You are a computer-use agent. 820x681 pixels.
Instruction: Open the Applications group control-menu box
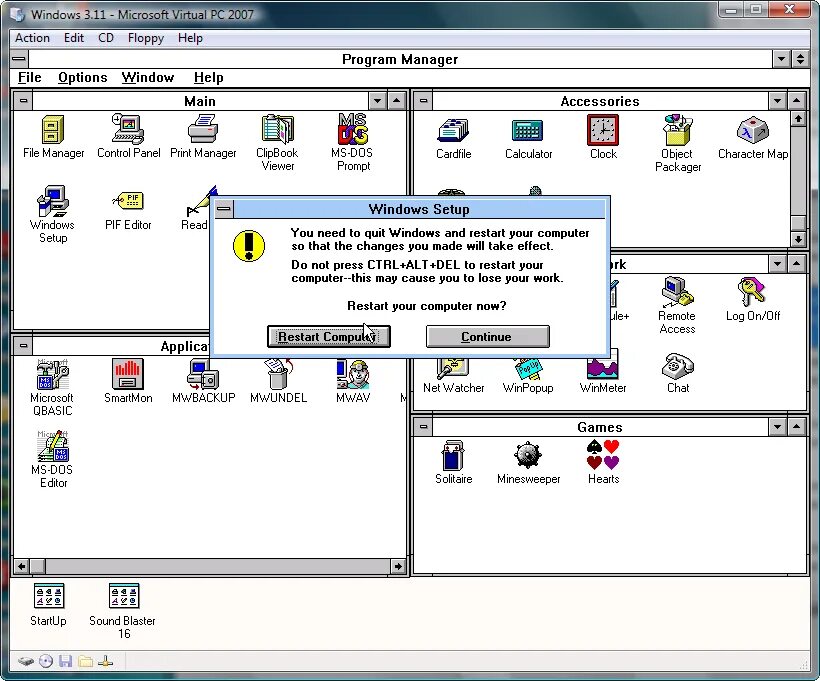point(24,346)
